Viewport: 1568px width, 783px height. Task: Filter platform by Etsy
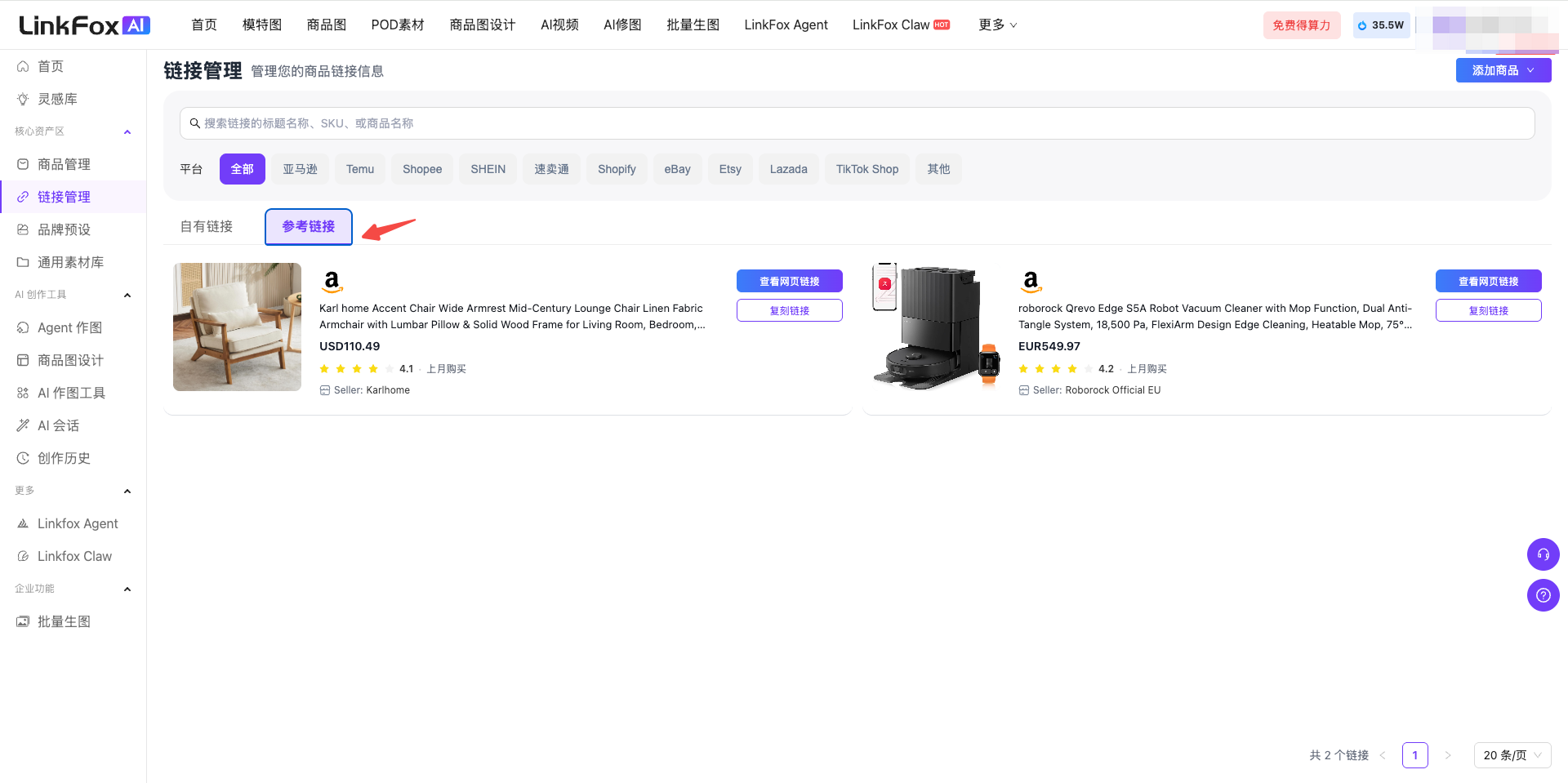click(x=730, y=169)
